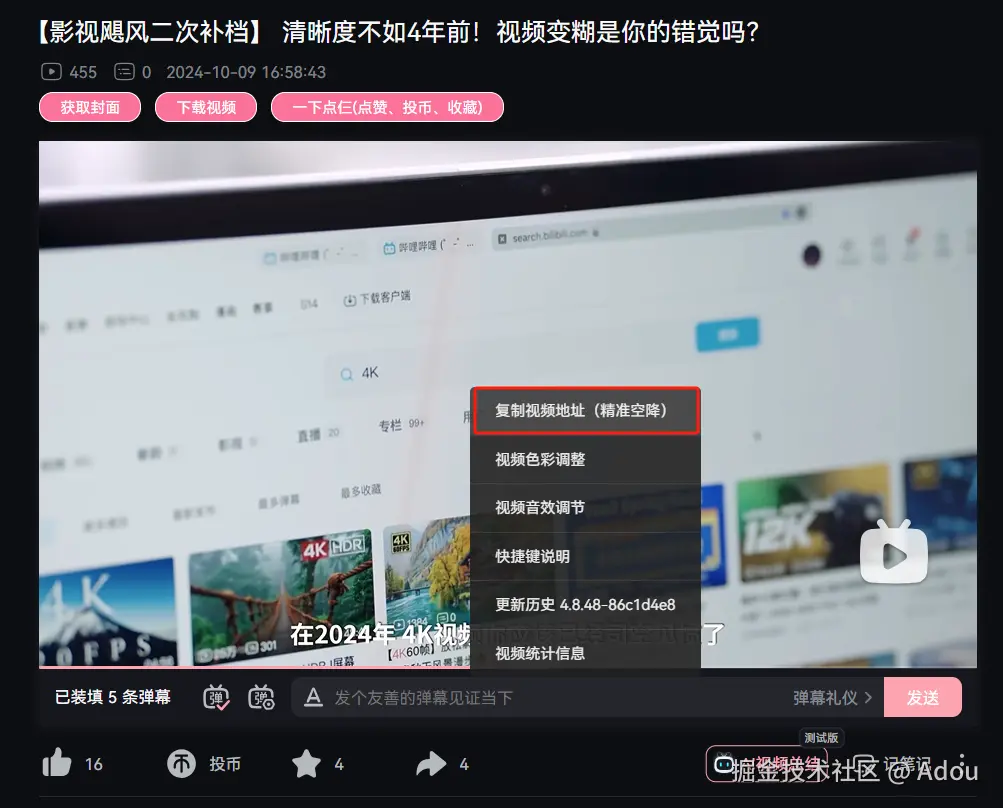Click the 获取封面 button
The height and width of the screenshot is (808, 1003).
pos(89,107)
